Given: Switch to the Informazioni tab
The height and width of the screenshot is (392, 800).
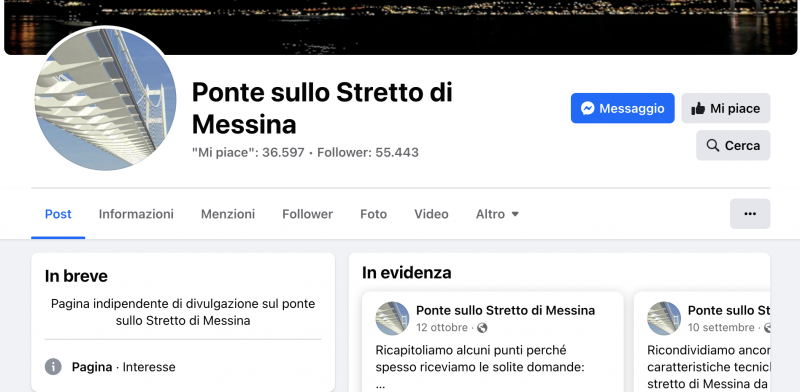Looking at the screenshot, I should (136, 214).
